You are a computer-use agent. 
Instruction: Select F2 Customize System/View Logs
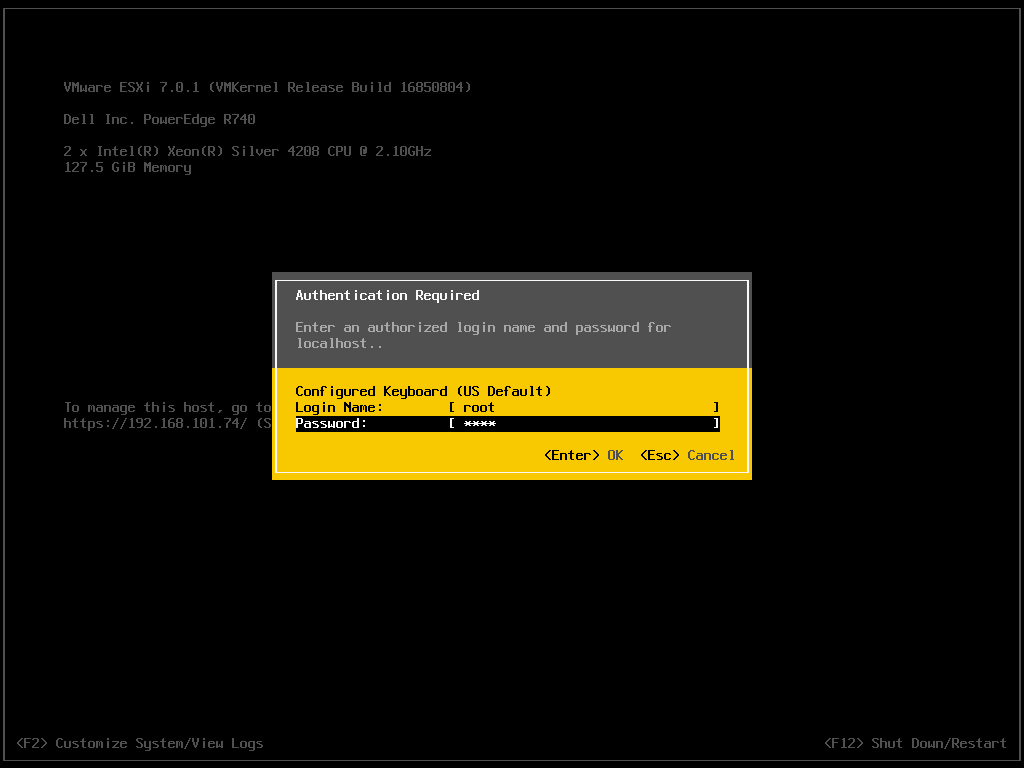pos(140,743)
